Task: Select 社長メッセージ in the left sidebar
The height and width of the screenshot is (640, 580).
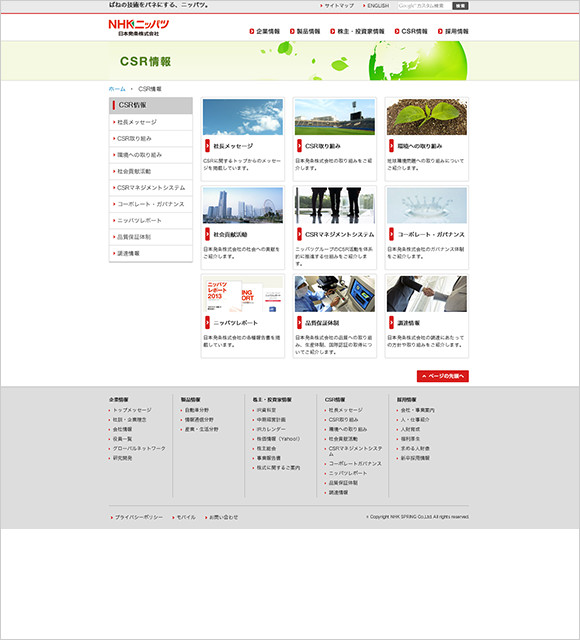Action: tap(151, 122)
